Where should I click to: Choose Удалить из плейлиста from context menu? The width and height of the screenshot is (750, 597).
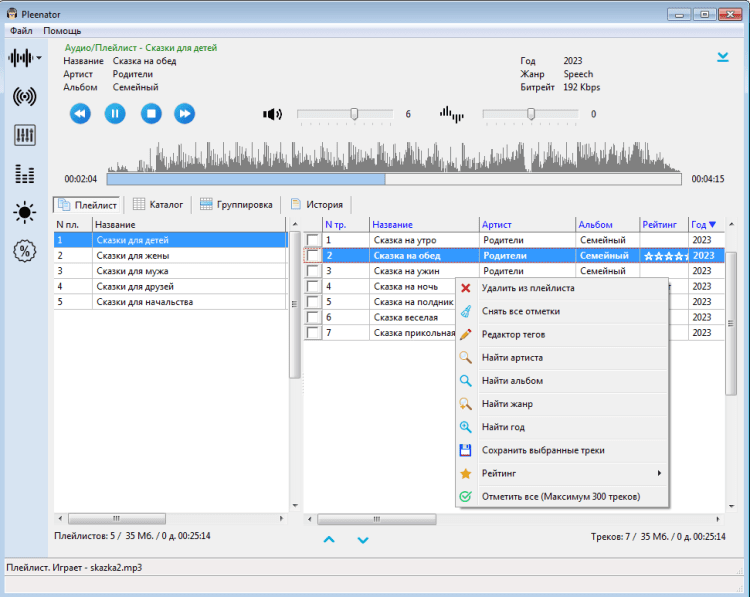click(x=527, y=288)
